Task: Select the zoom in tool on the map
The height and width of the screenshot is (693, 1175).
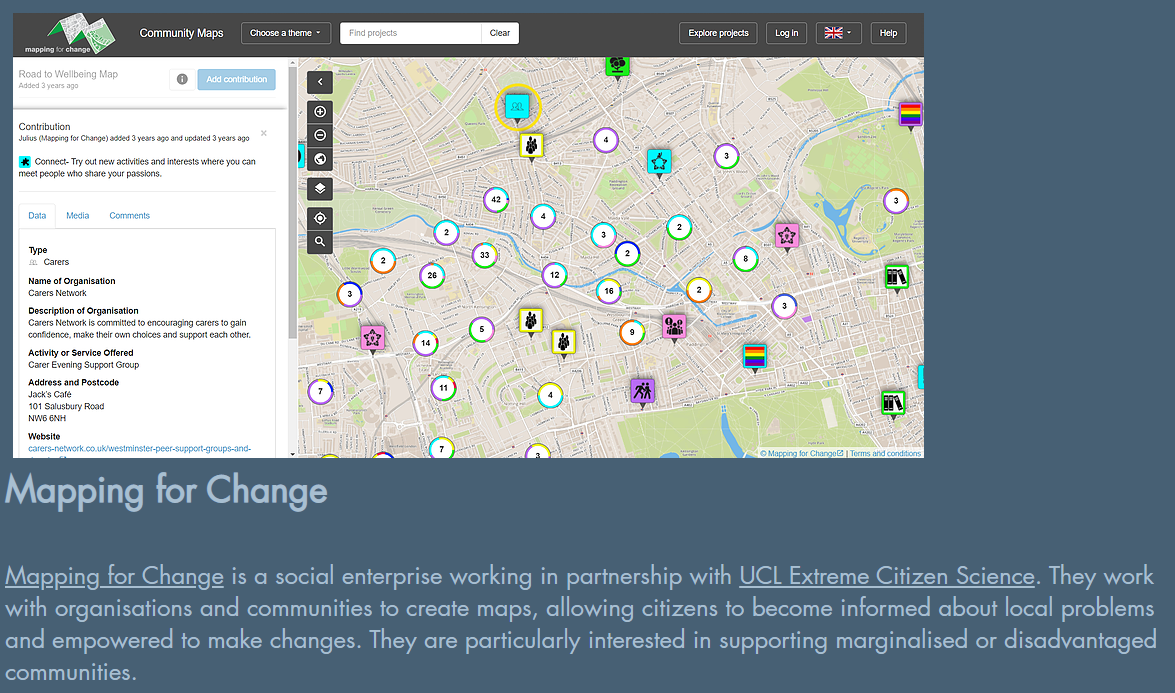Action: (x=319, y=111)
